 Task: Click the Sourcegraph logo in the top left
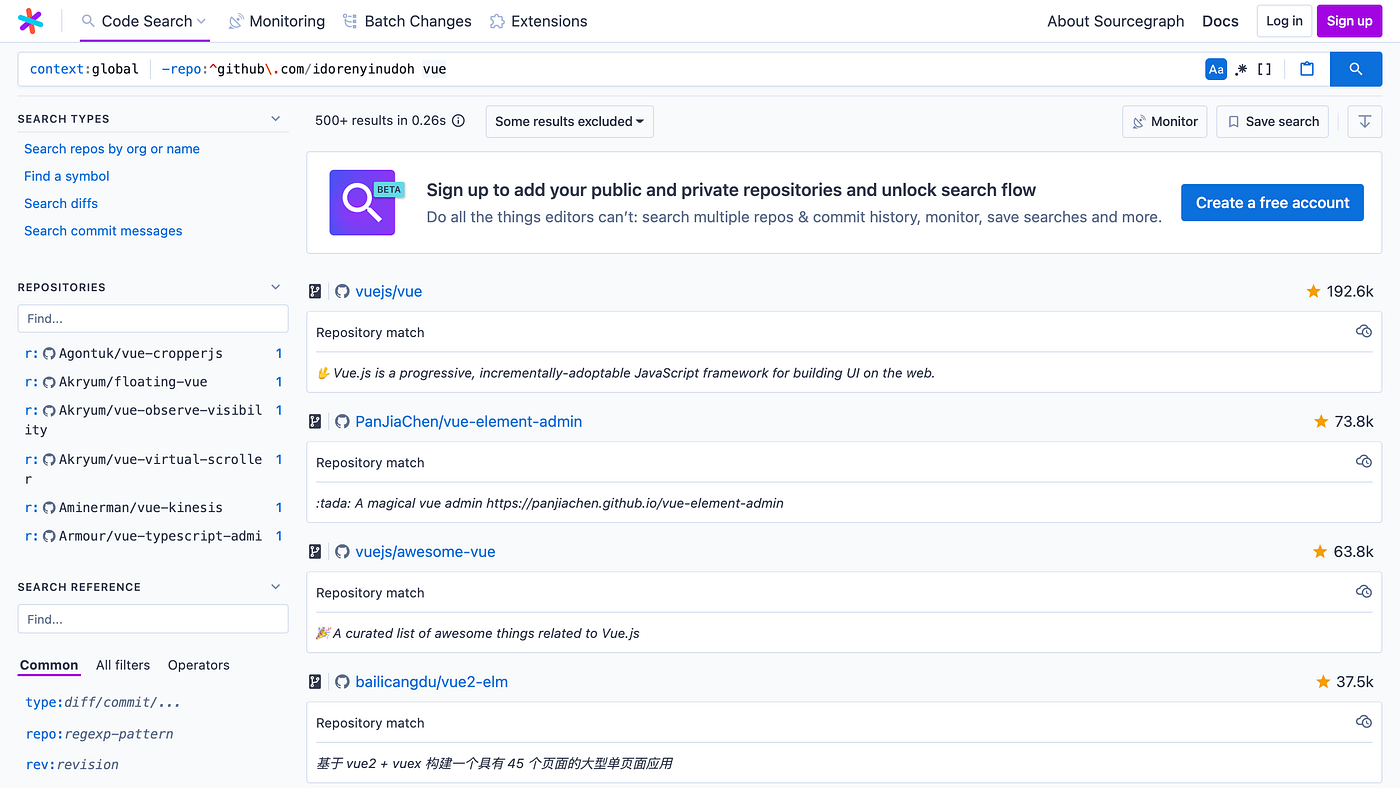tap(30, 20)
